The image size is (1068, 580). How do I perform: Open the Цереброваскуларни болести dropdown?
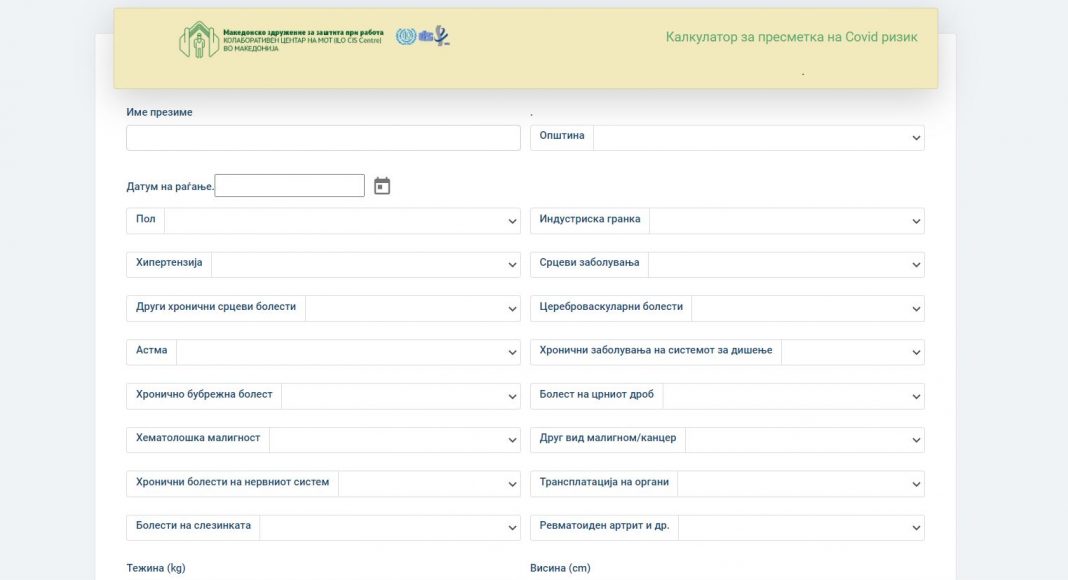coord(807,309)
